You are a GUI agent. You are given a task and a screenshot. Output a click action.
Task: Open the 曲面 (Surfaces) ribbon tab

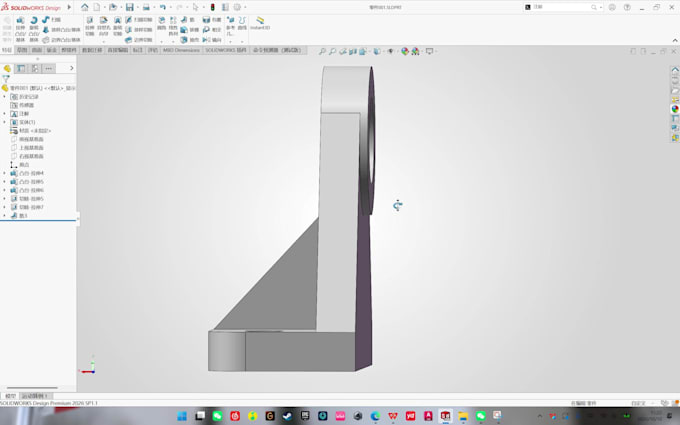[x=36, y=50]
